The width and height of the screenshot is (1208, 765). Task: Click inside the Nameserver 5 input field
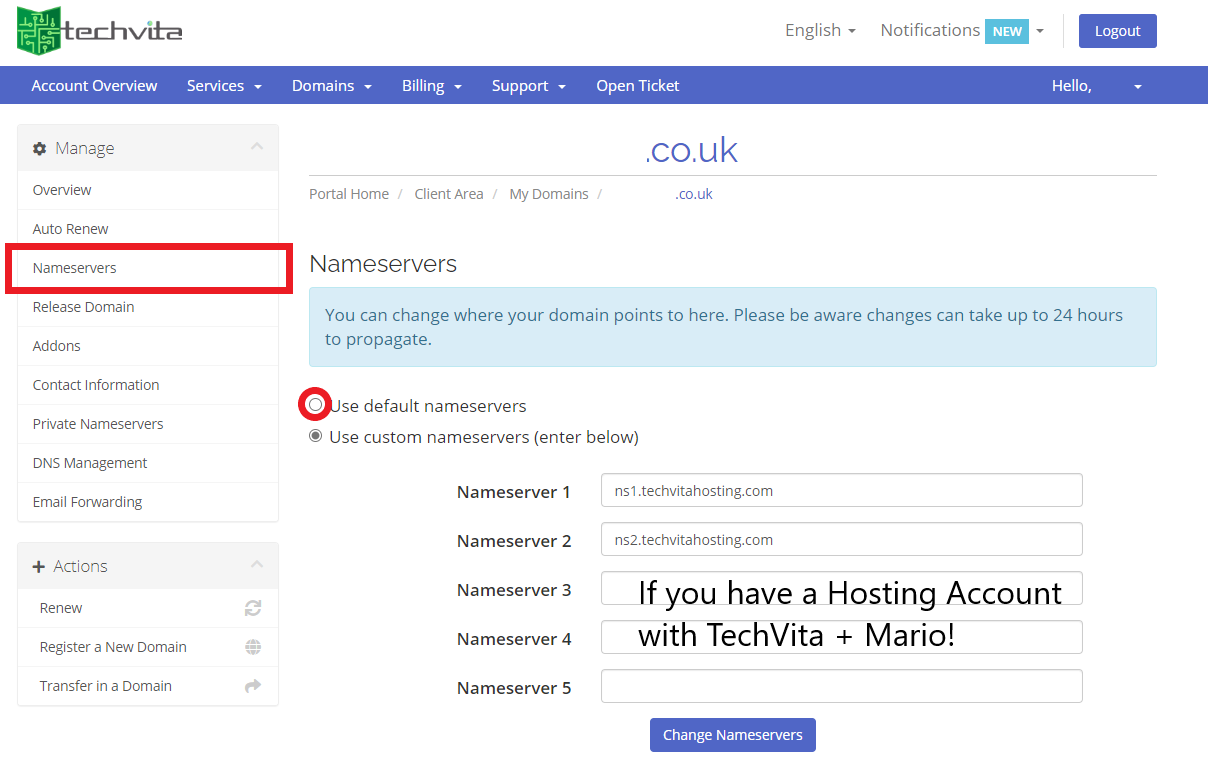[x=840, y=686]
